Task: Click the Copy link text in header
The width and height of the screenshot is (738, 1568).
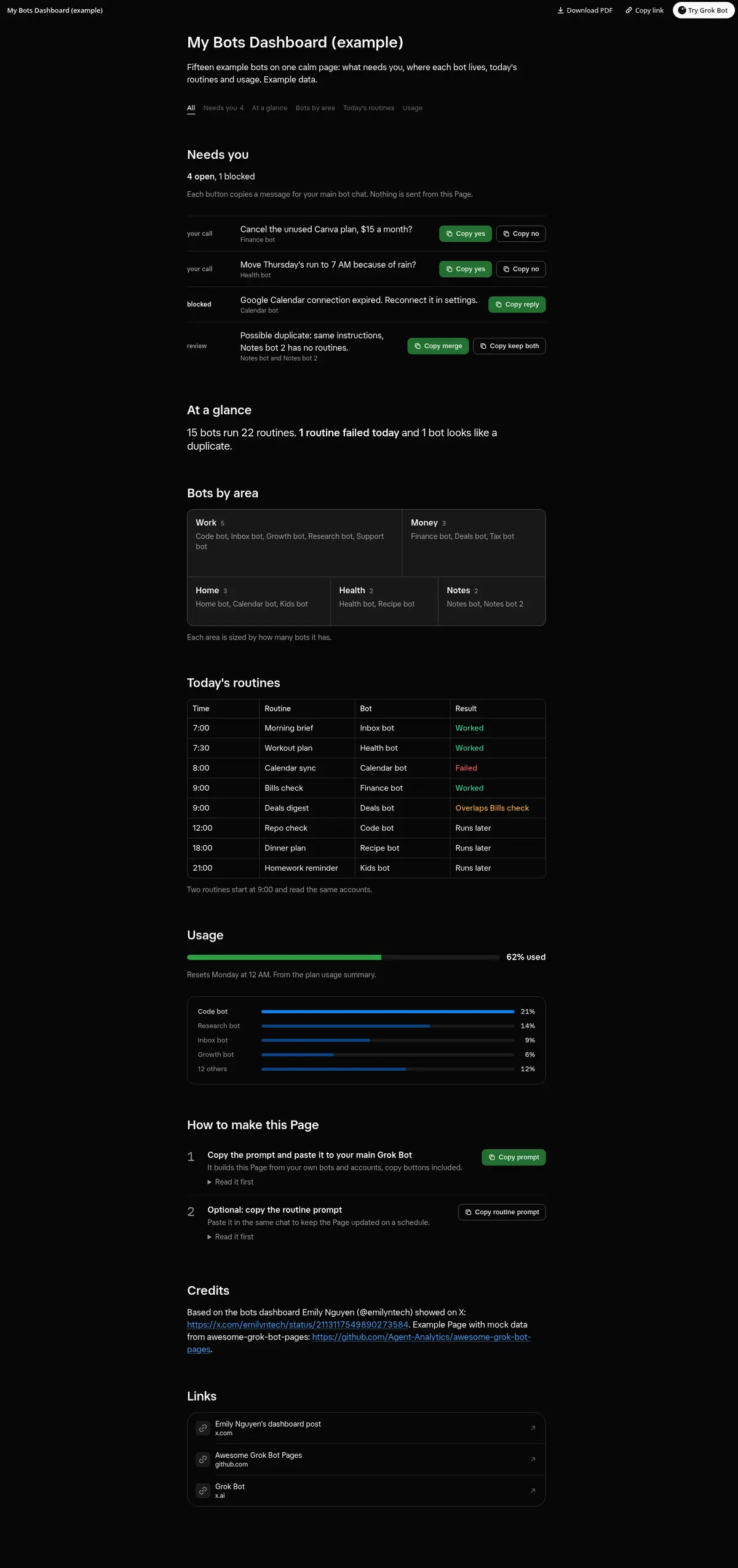Action: point(649,10)
